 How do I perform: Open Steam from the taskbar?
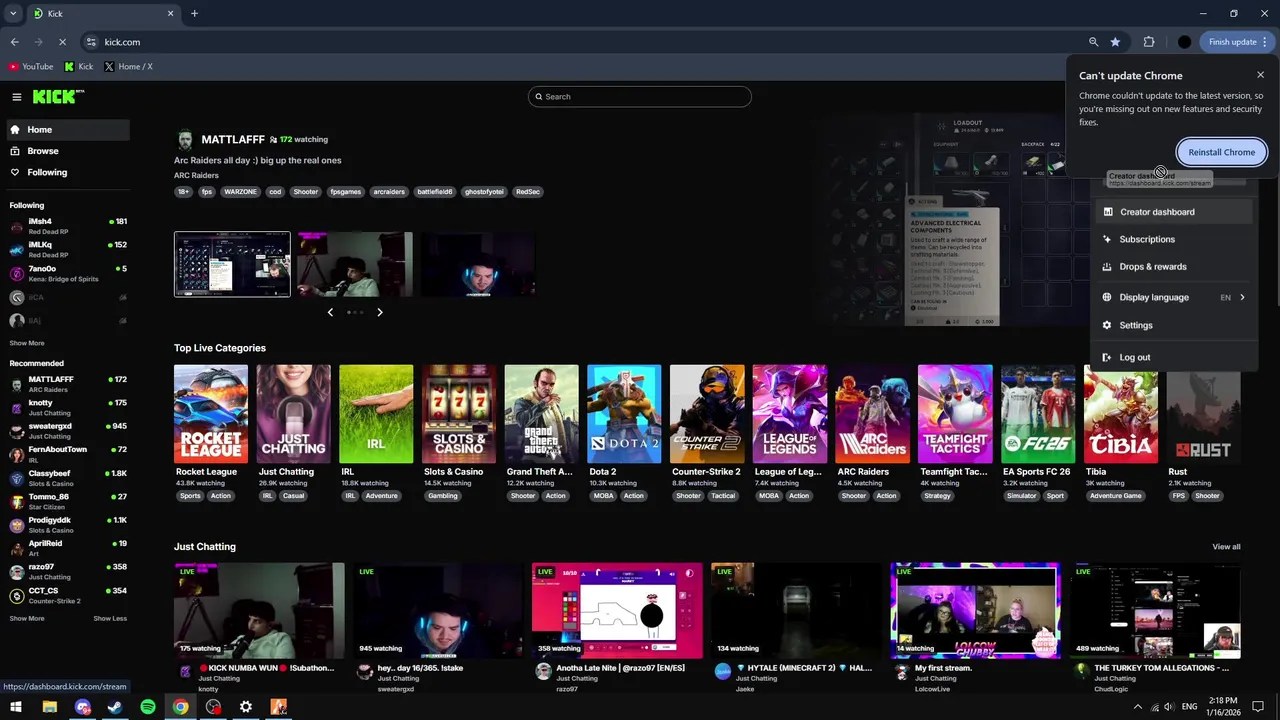pyautogui.click(x=115, y=707)
